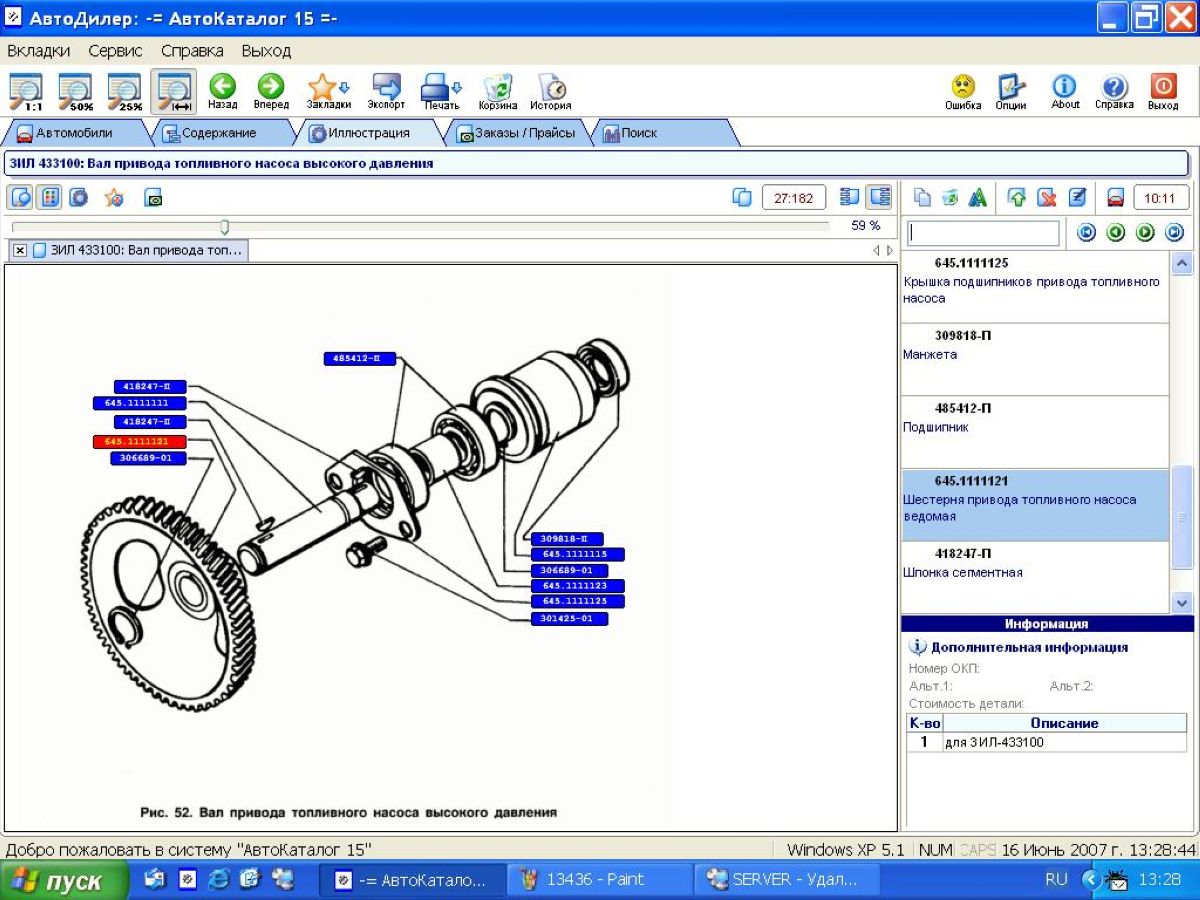Open the Сервис menu
This screenshot has height=900, width=1200.
point(115,50)
